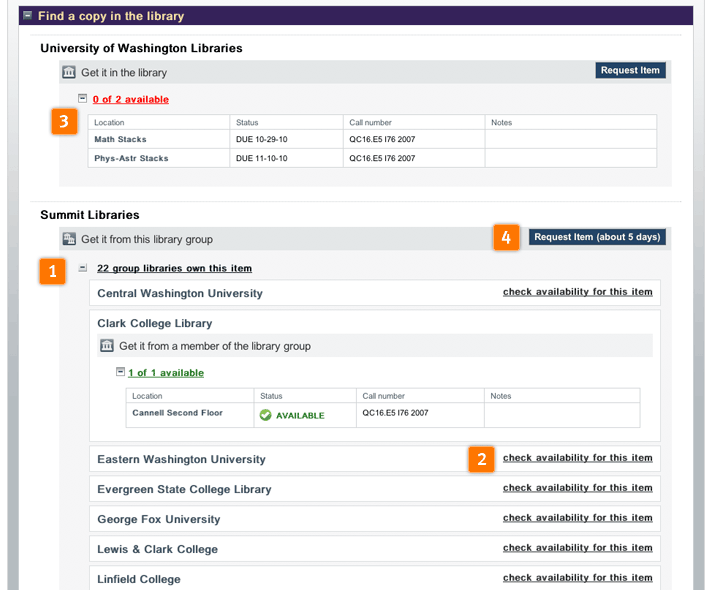This screenshot has width=718, height=590.
Task: Click the library group icon beside 'Get it from this library group'
Action: 68,239
